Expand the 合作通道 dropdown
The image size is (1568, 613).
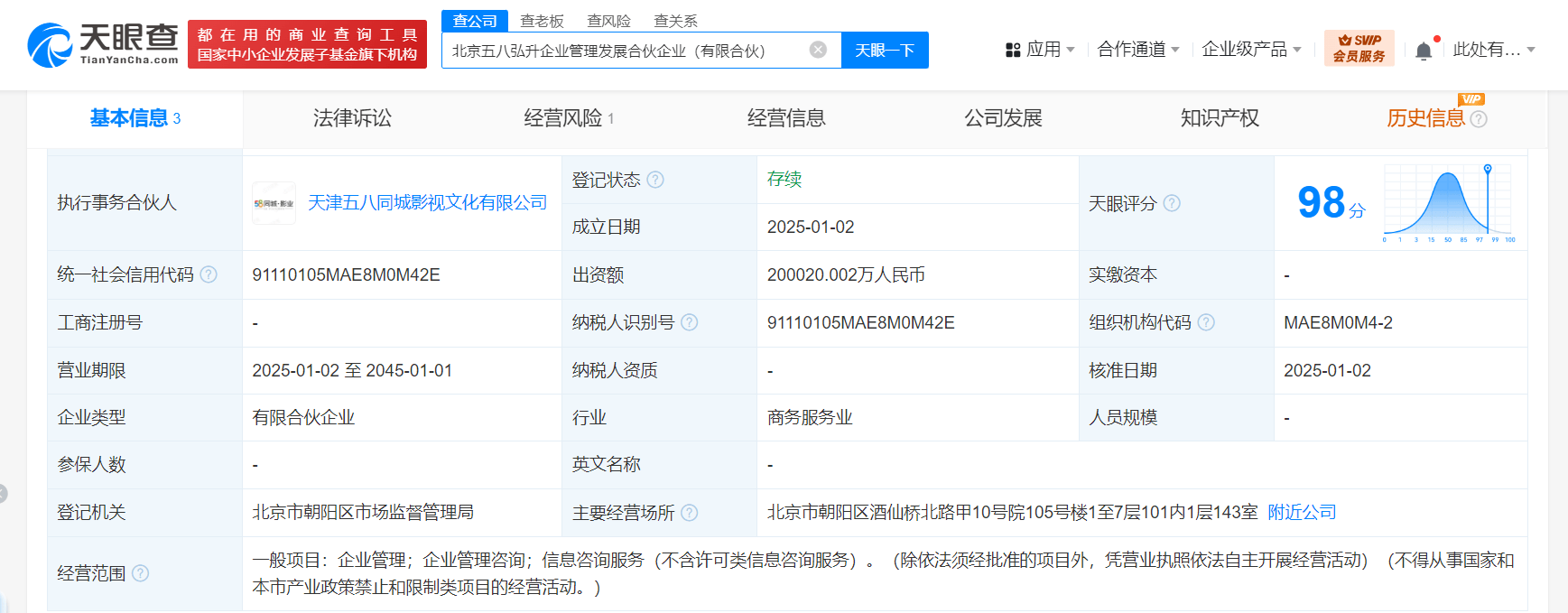(1138, 50)
